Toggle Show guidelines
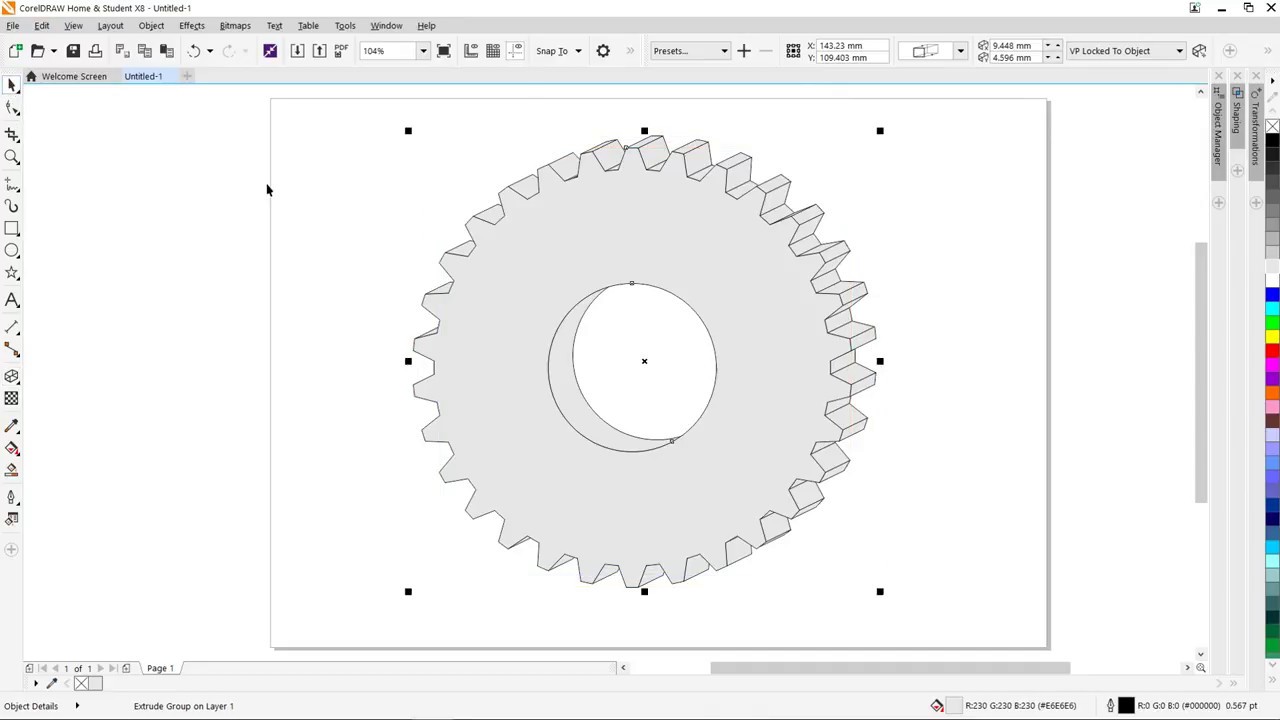 point(516,51)
